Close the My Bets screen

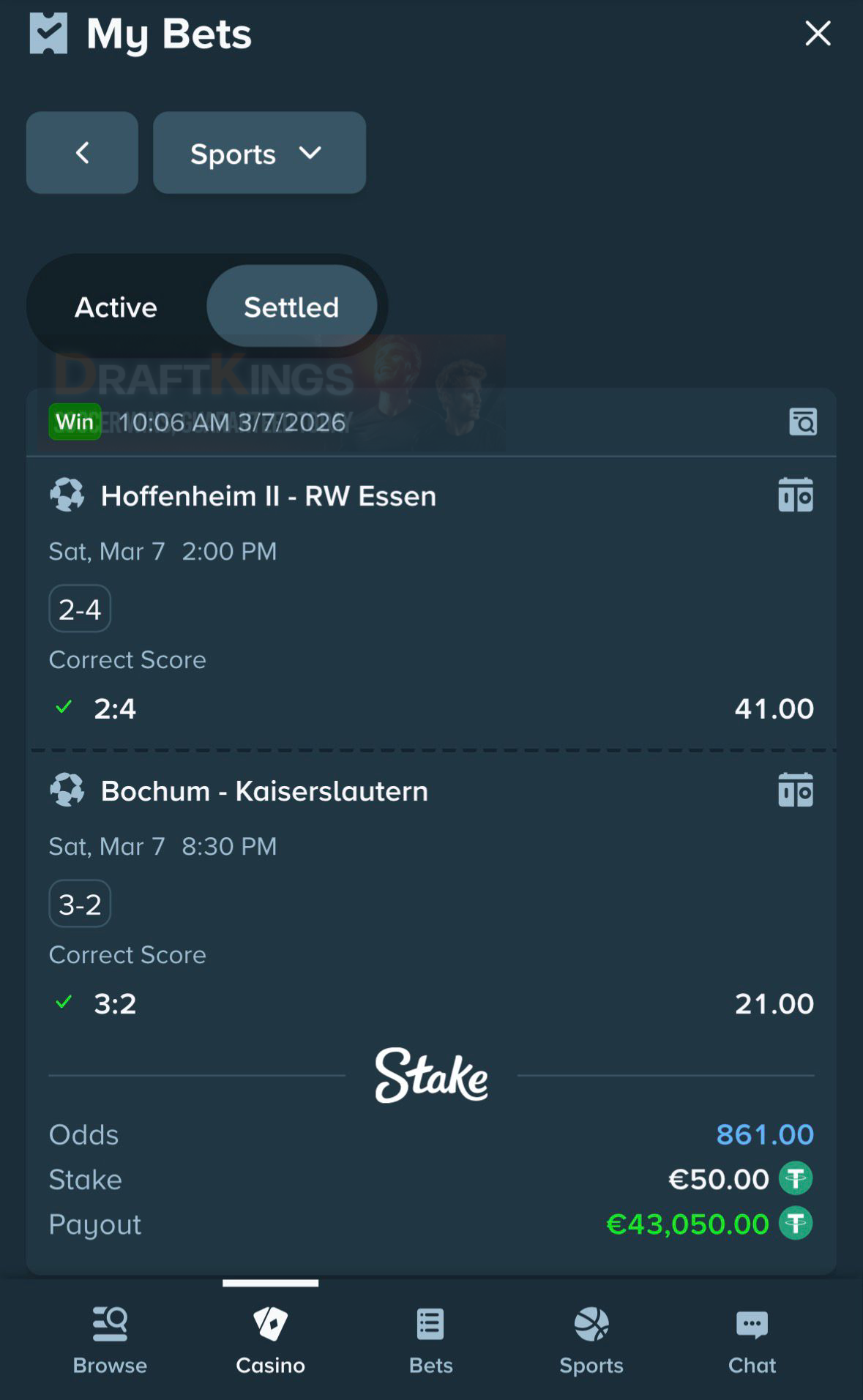pos(817,33)
